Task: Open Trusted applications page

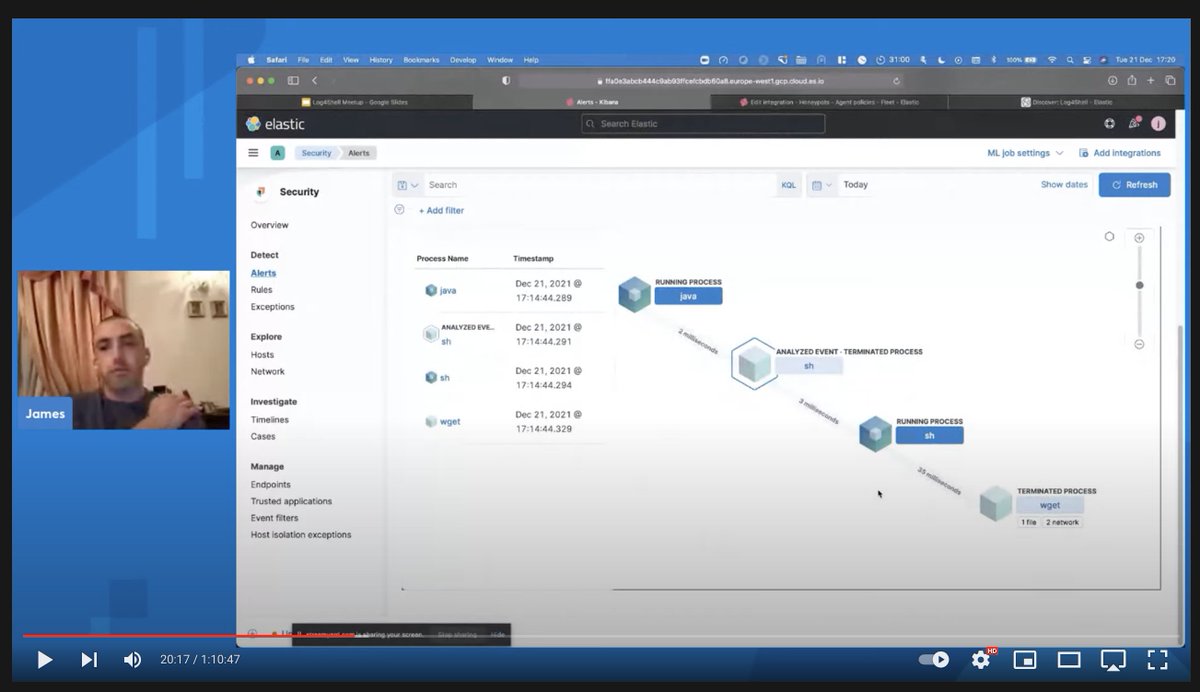Action: (x=291, y=502)
